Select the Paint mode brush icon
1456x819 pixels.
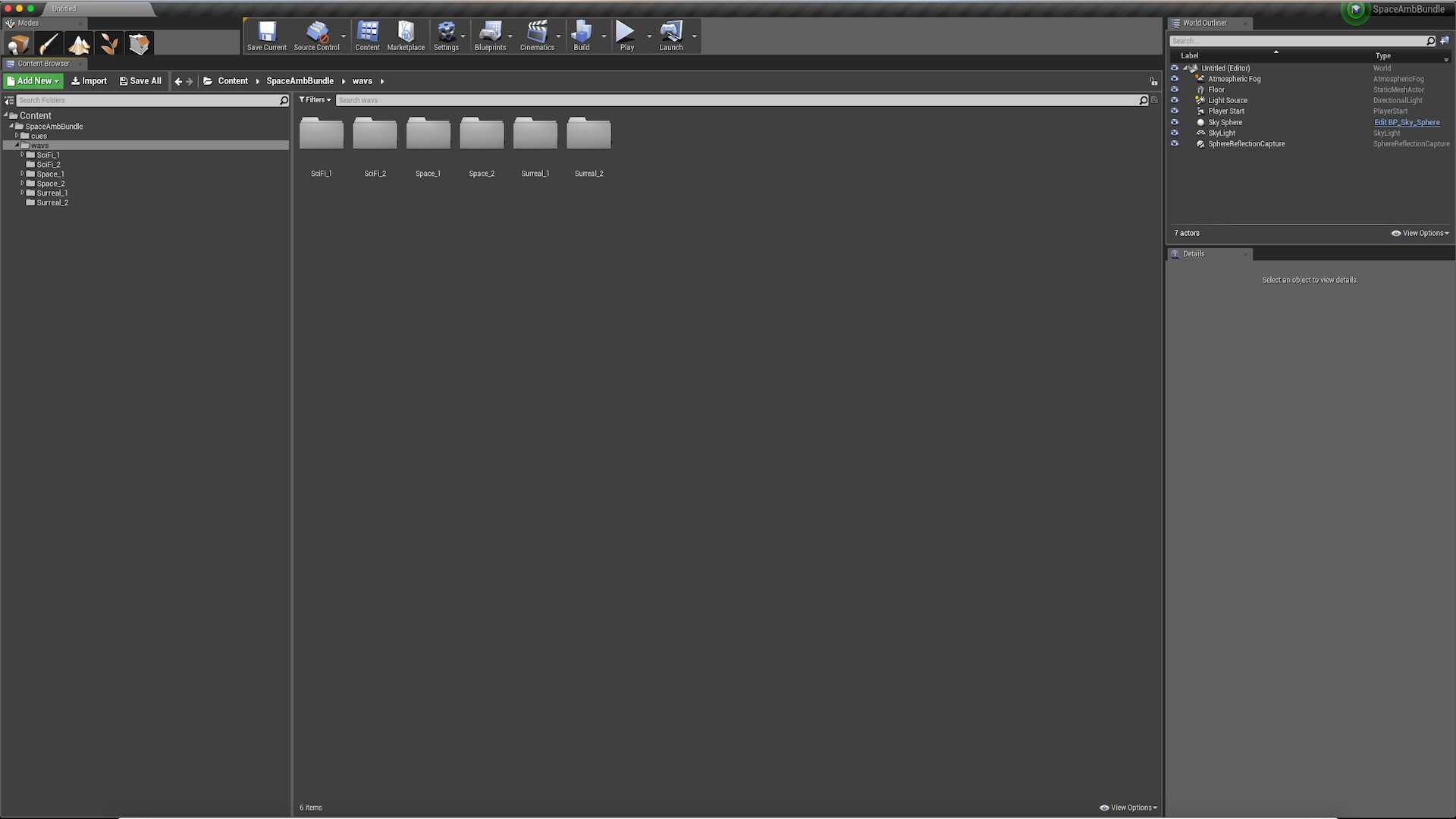click(x=49, y=44)
